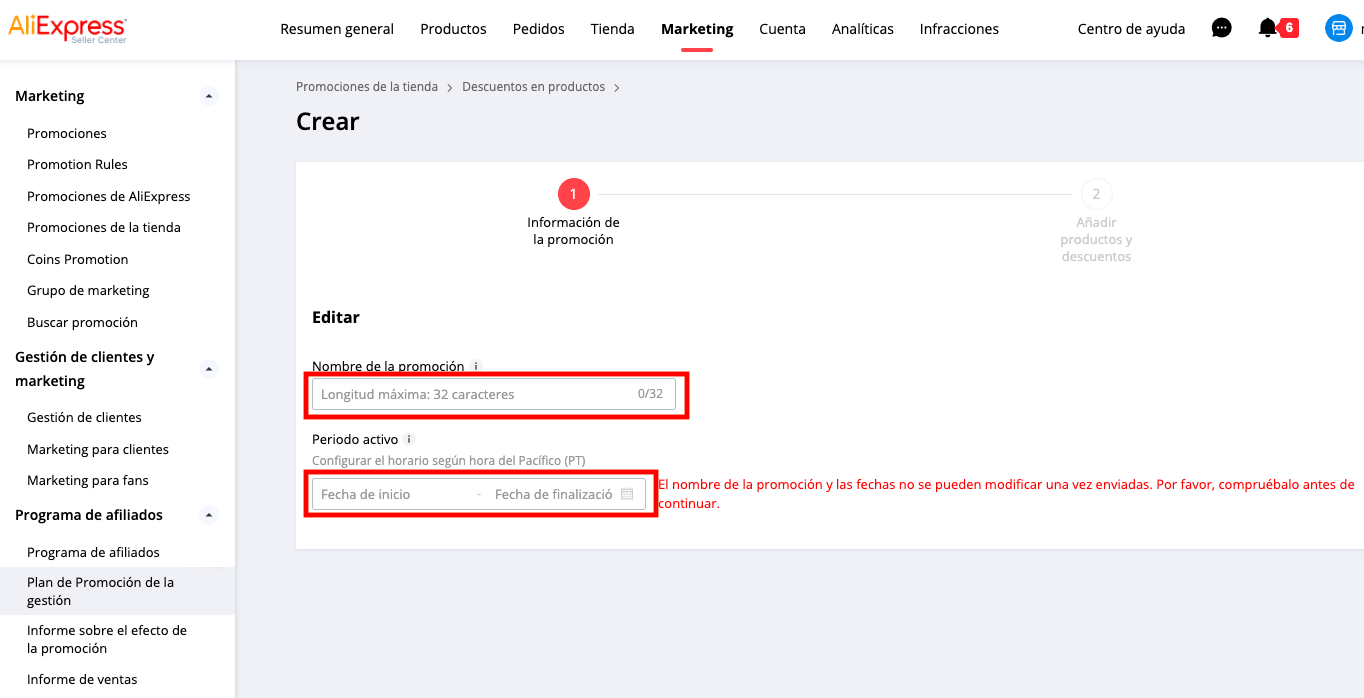Open Promociones in the sidebar

click(x=67, y=133)
